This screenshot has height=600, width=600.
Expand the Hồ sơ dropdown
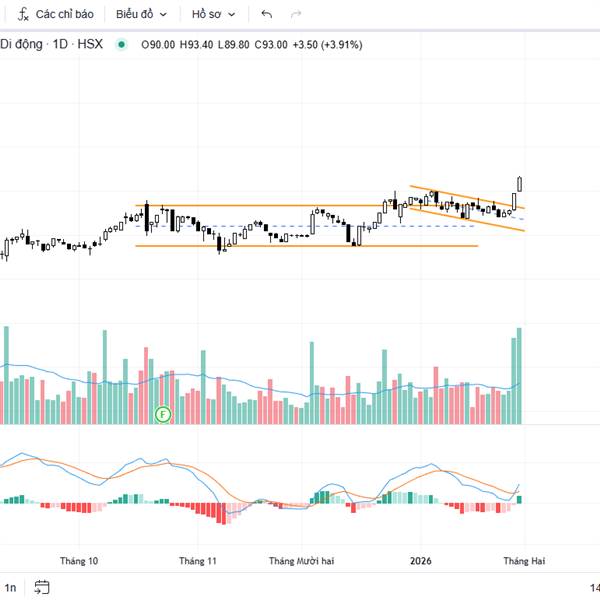click(x=216, y=14)
